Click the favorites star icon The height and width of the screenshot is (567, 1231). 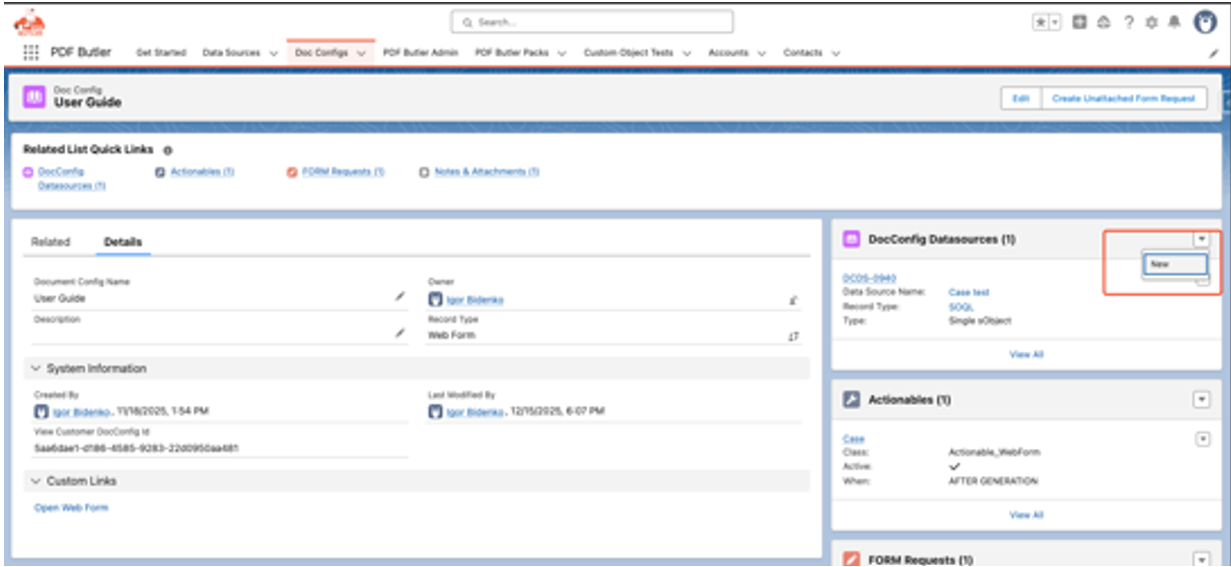click(x=1040, y=22)
